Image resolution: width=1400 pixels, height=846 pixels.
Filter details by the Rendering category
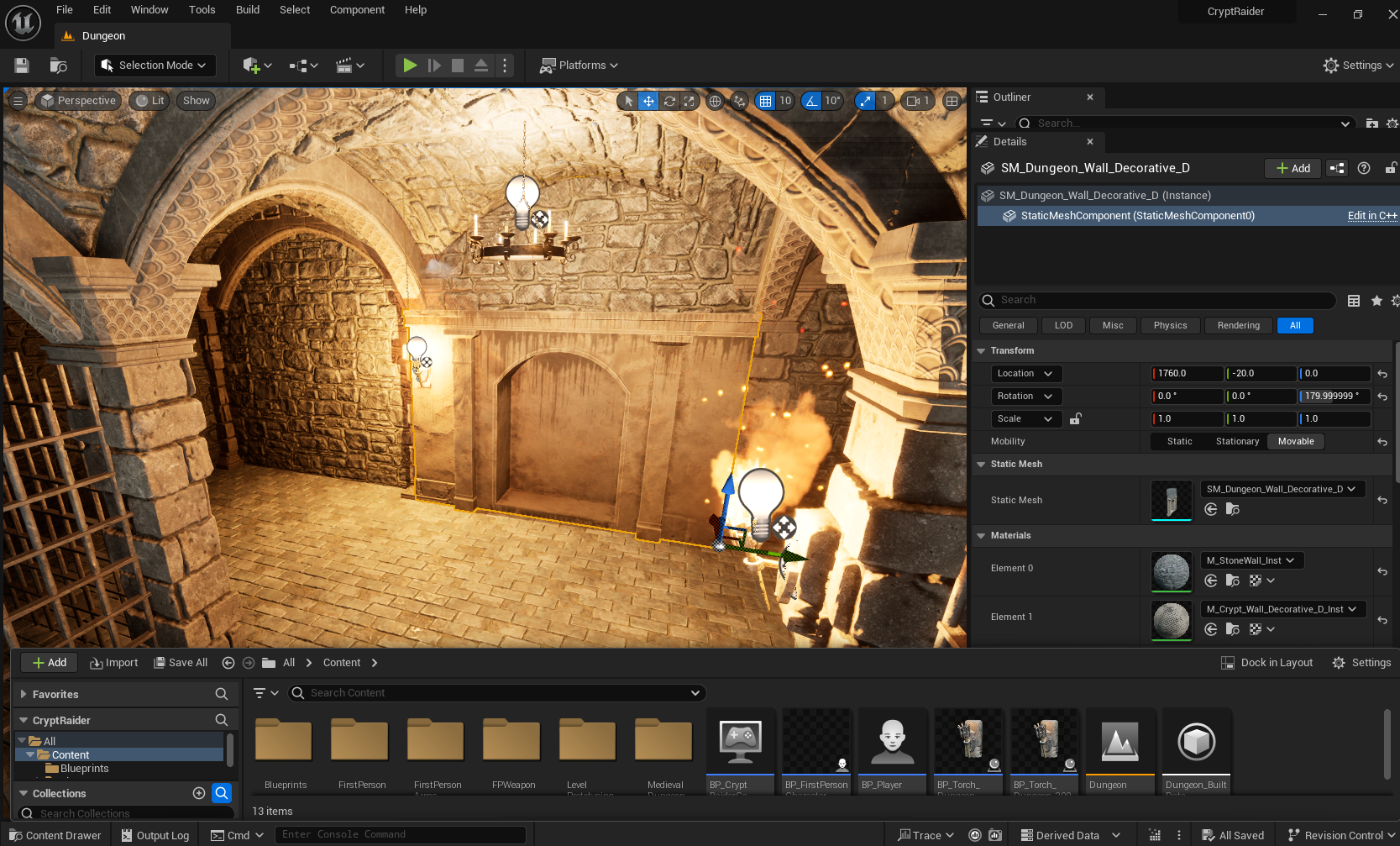pos(1239,326)
